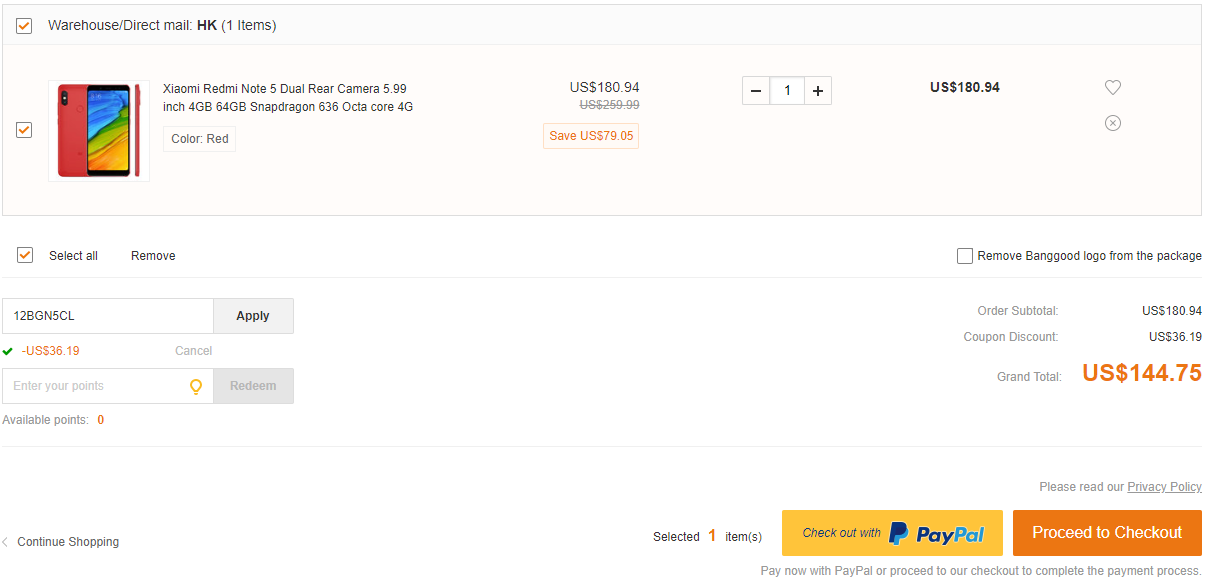The height and width of the screenshot is (581, 1220).
Task: Enable Remove Banggood logo from the package
Action: (x=965, y=256)
